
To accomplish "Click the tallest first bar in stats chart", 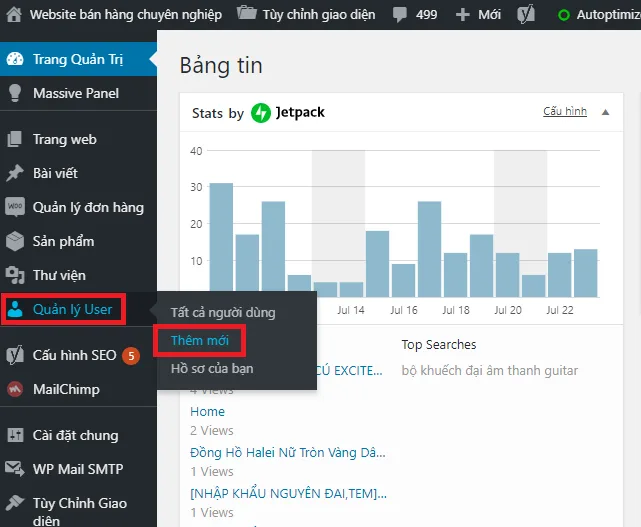I will pyautogui.click(x=221, y=240).
